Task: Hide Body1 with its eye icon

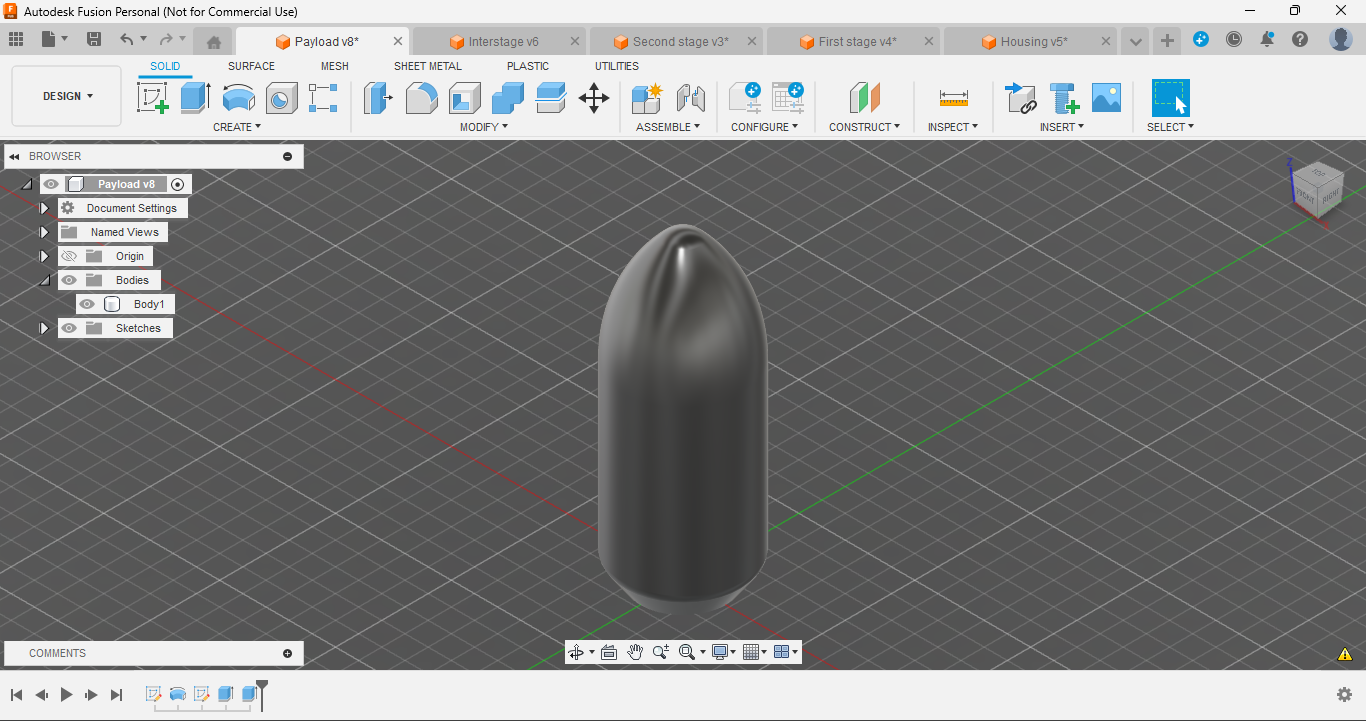Action: (87, 304)
